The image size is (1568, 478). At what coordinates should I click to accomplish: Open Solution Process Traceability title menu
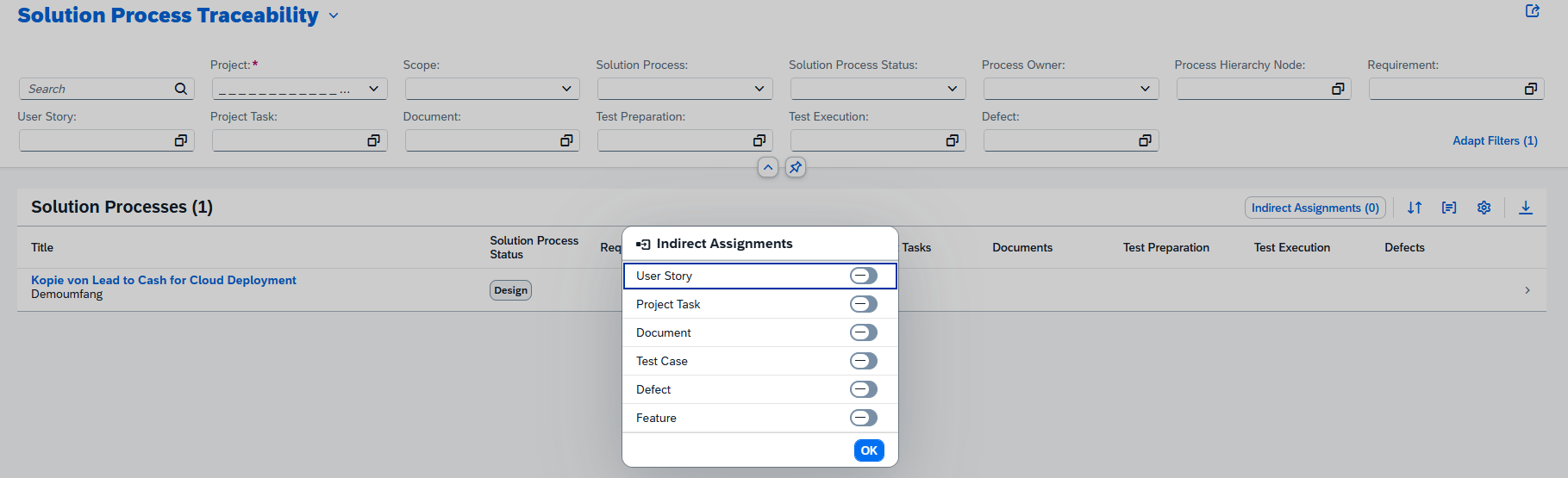pos(334,16)
